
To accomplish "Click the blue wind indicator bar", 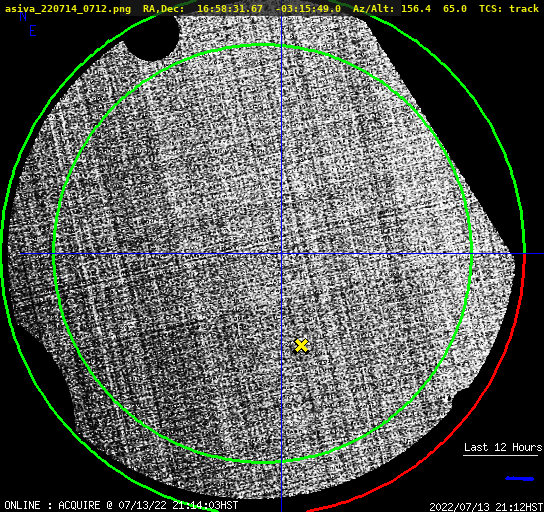I will (x=520, y=479).
